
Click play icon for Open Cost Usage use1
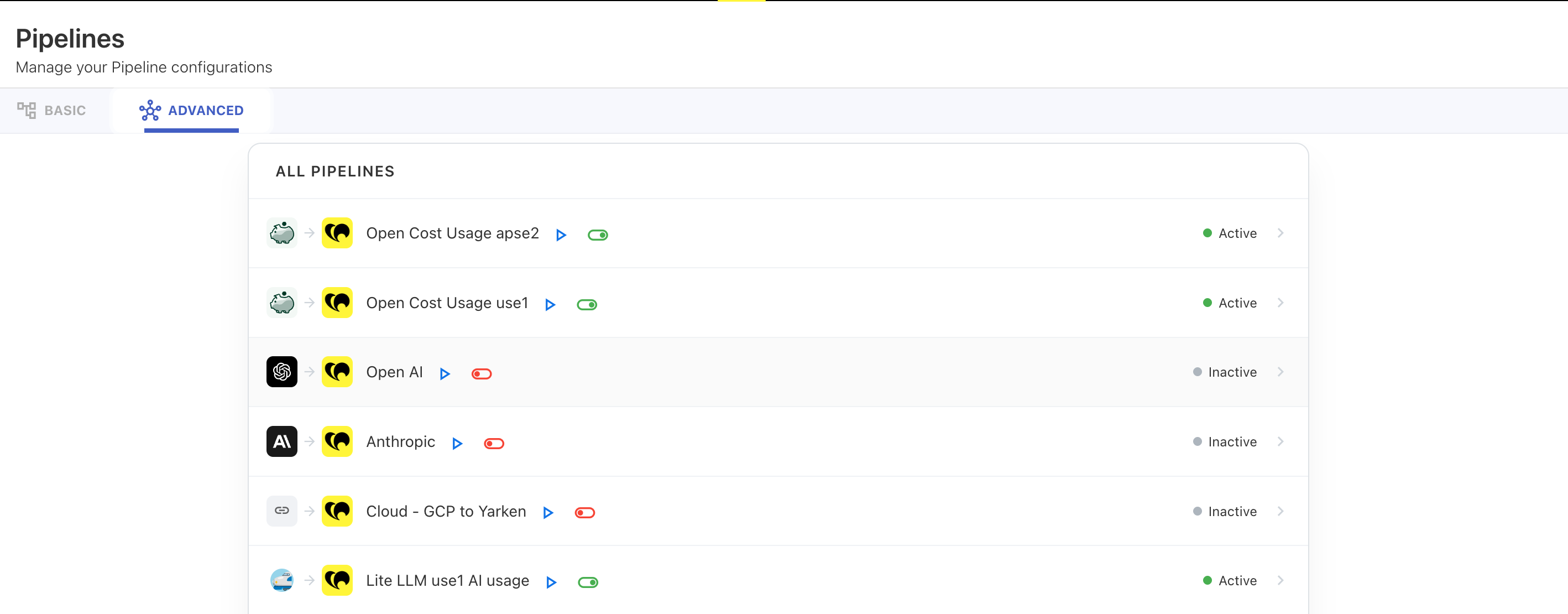(x=550, y=304)
